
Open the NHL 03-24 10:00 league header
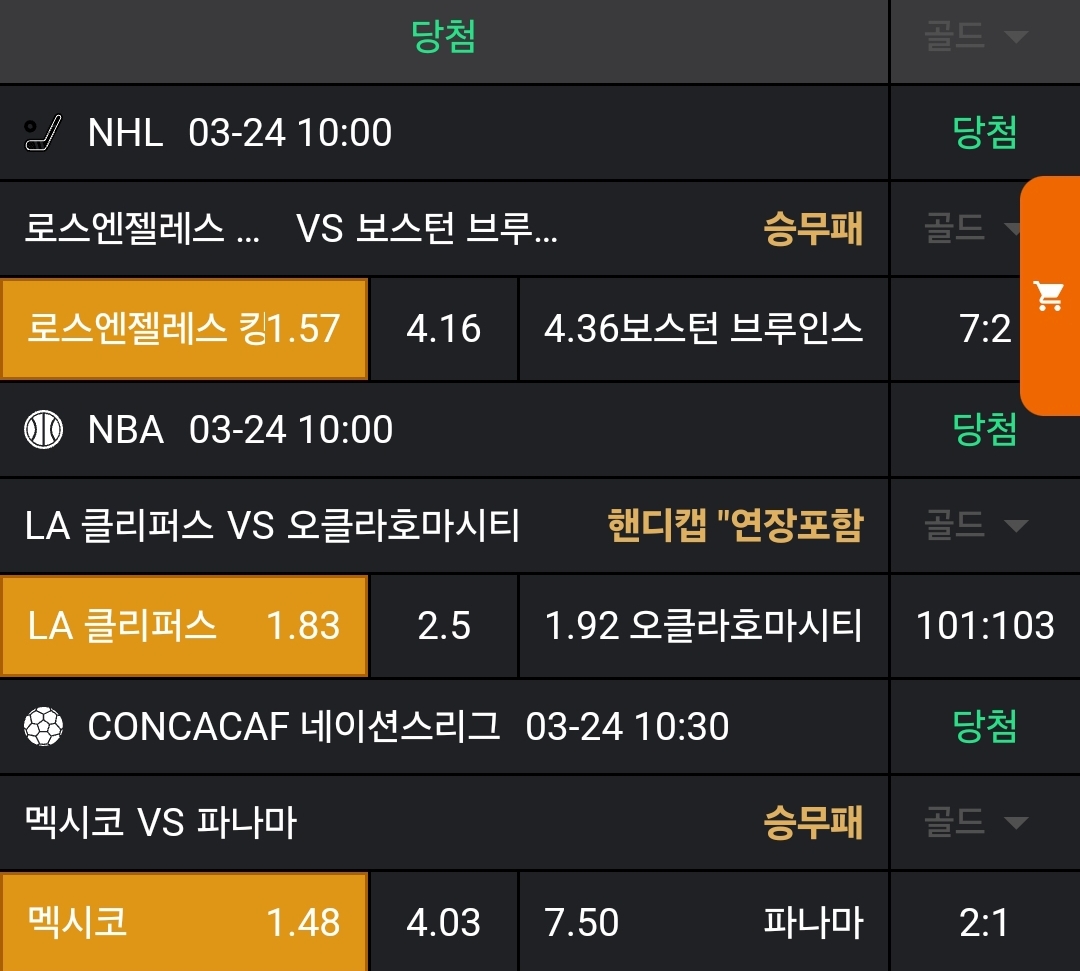(240, 133)
